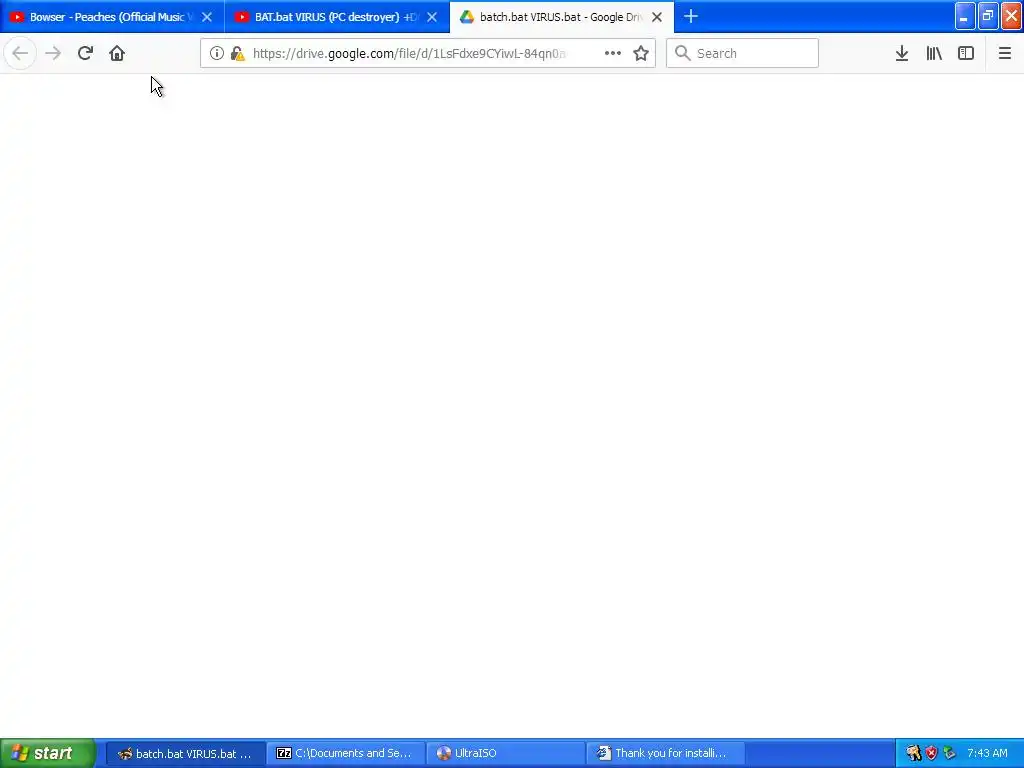
Task: Close the batch.bat VIRUS.bat Drive tab
Action: (657, 17)
